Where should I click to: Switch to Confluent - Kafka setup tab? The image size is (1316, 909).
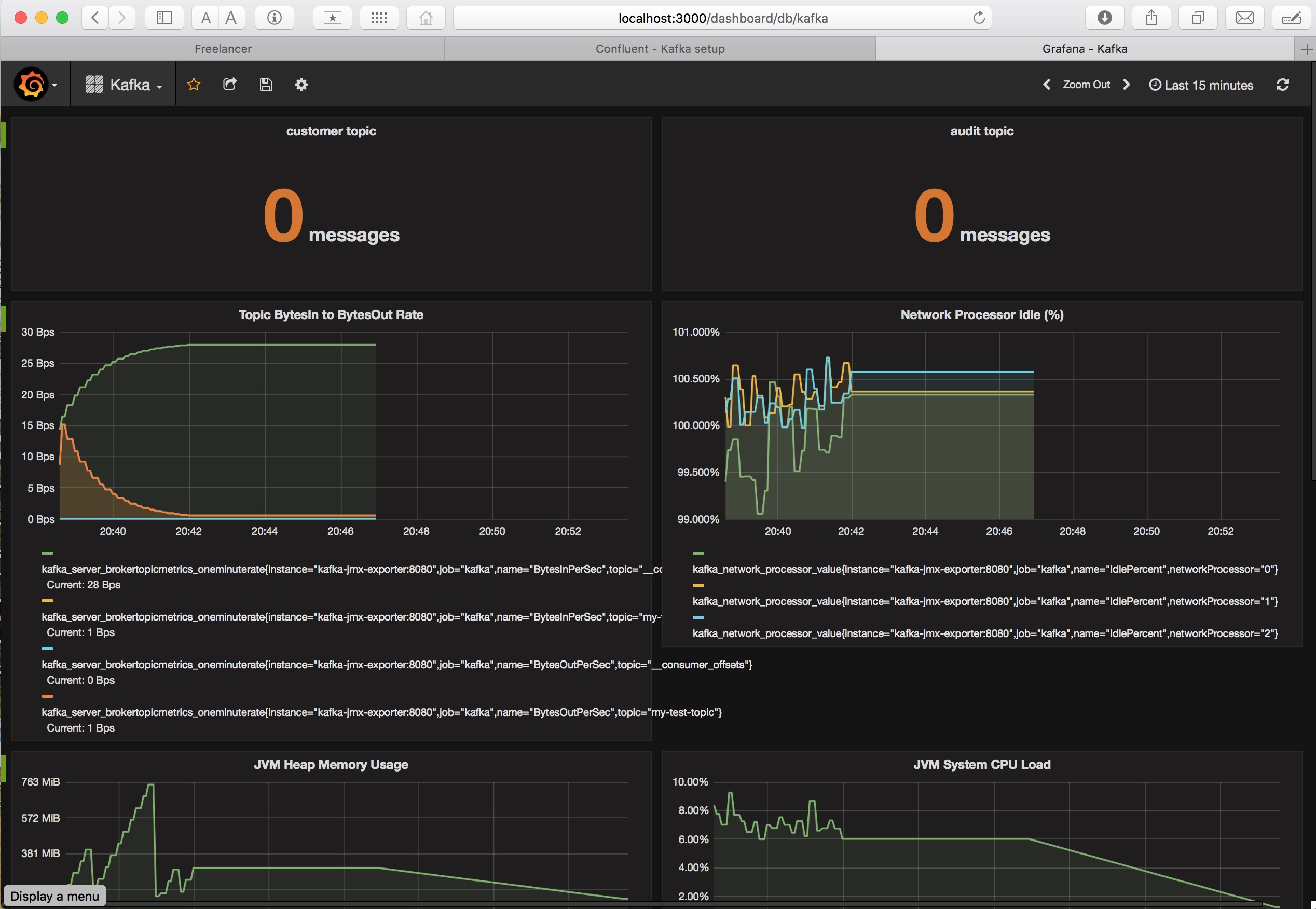(660, 49)
